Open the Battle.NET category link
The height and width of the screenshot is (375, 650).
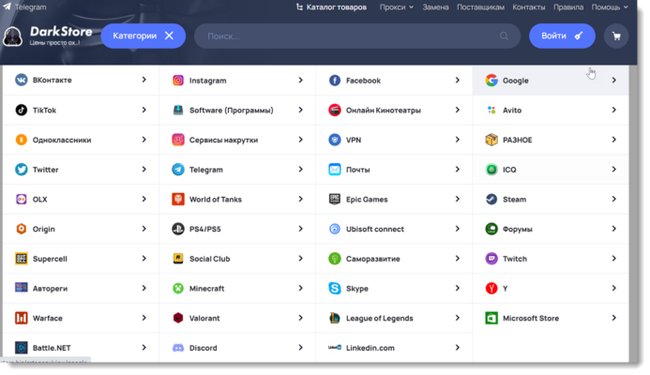pyautogui.click(x=51, y=348)
